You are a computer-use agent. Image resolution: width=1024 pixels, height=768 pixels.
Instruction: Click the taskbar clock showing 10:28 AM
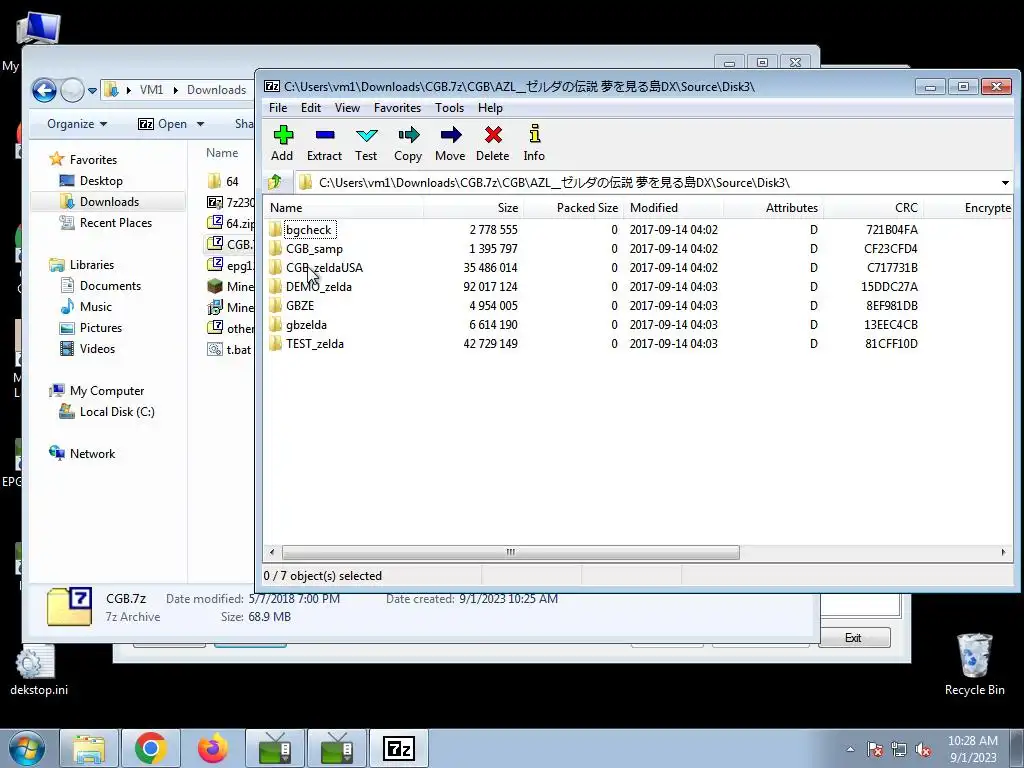click(972, 749)
